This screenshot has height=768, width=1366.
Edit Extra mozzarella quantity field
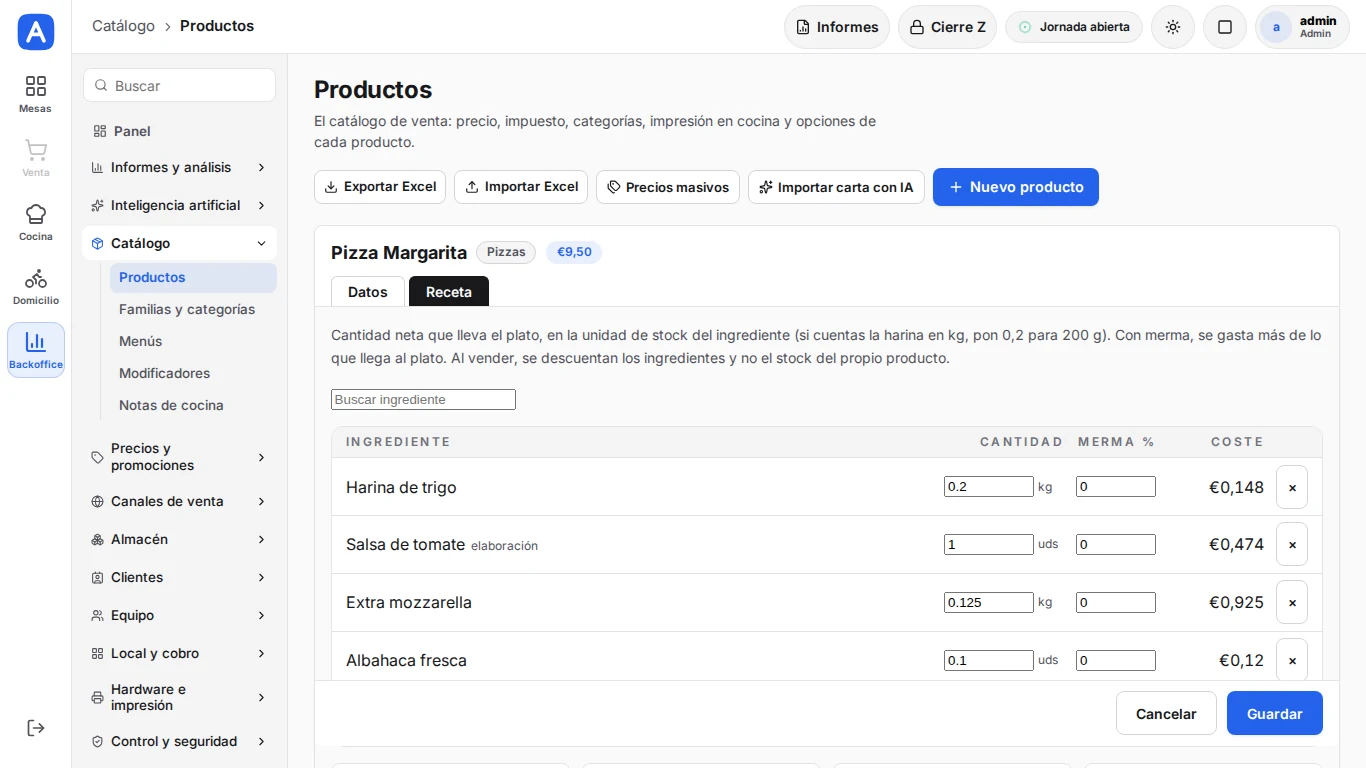989,603
